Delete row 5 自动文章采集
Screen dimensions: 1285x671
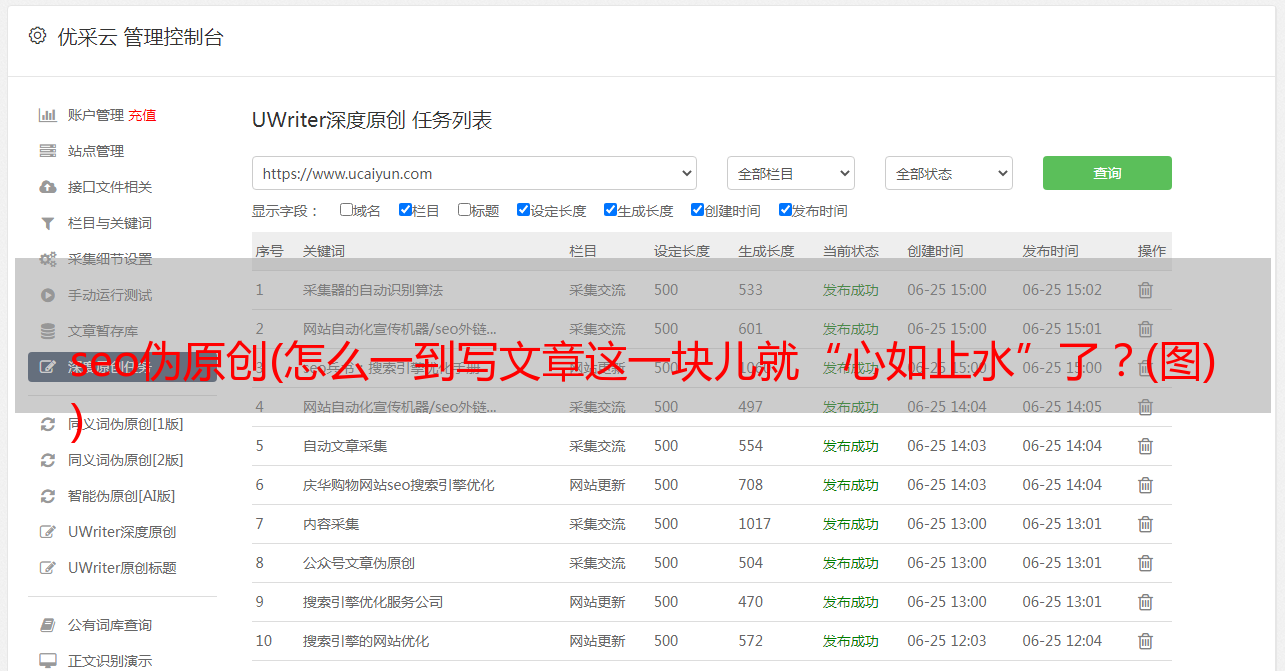1146,446
